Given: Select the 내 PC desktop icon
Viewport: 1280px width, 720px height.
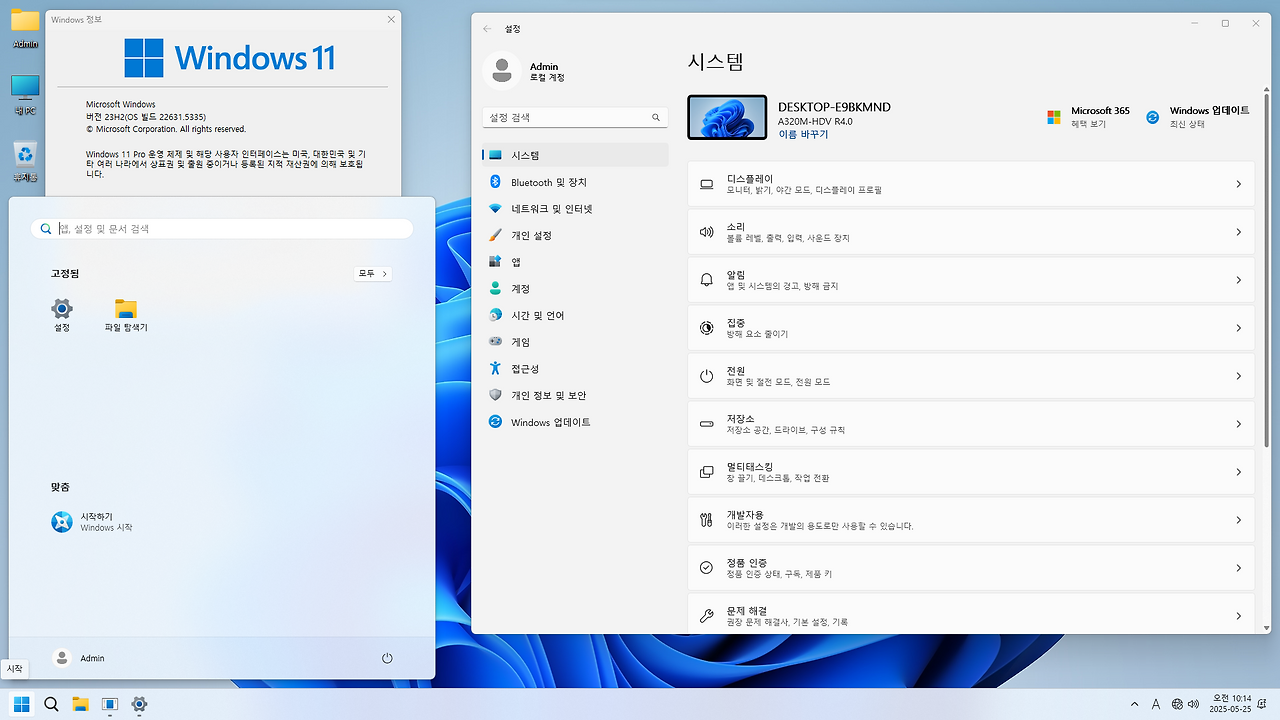Looking at the screenshot, I should pyautogui.click(x=25, y=95).
